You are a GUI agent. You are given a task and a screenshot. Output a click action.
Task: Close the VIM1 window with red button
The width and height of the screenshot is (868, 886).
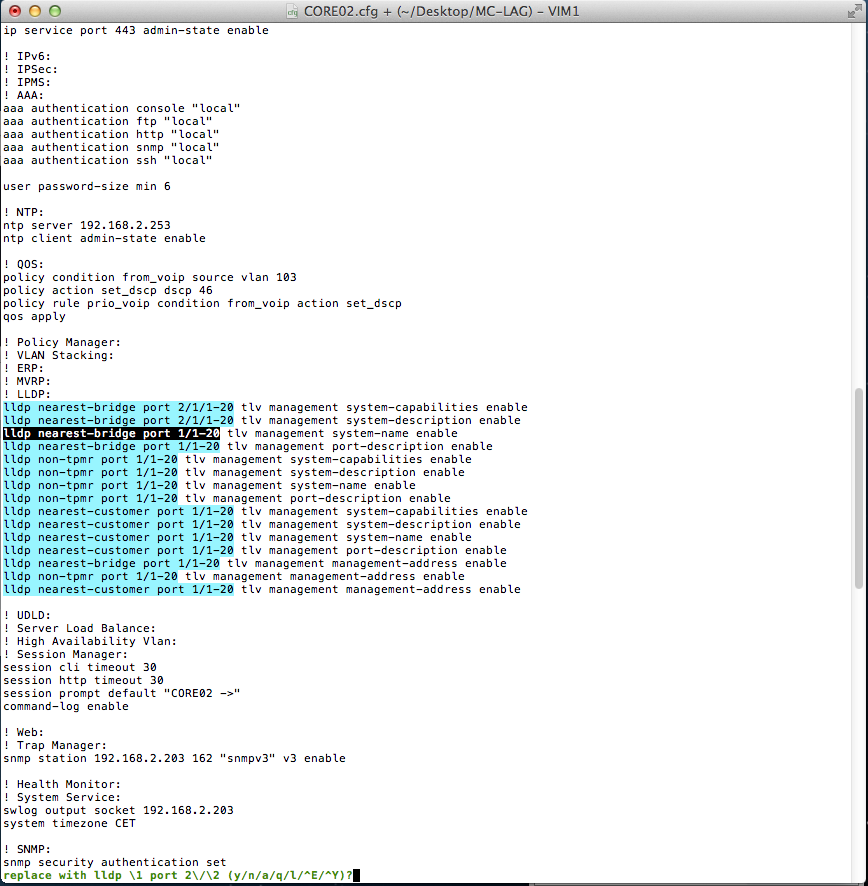pyautogui.click(x=14, y=11)
